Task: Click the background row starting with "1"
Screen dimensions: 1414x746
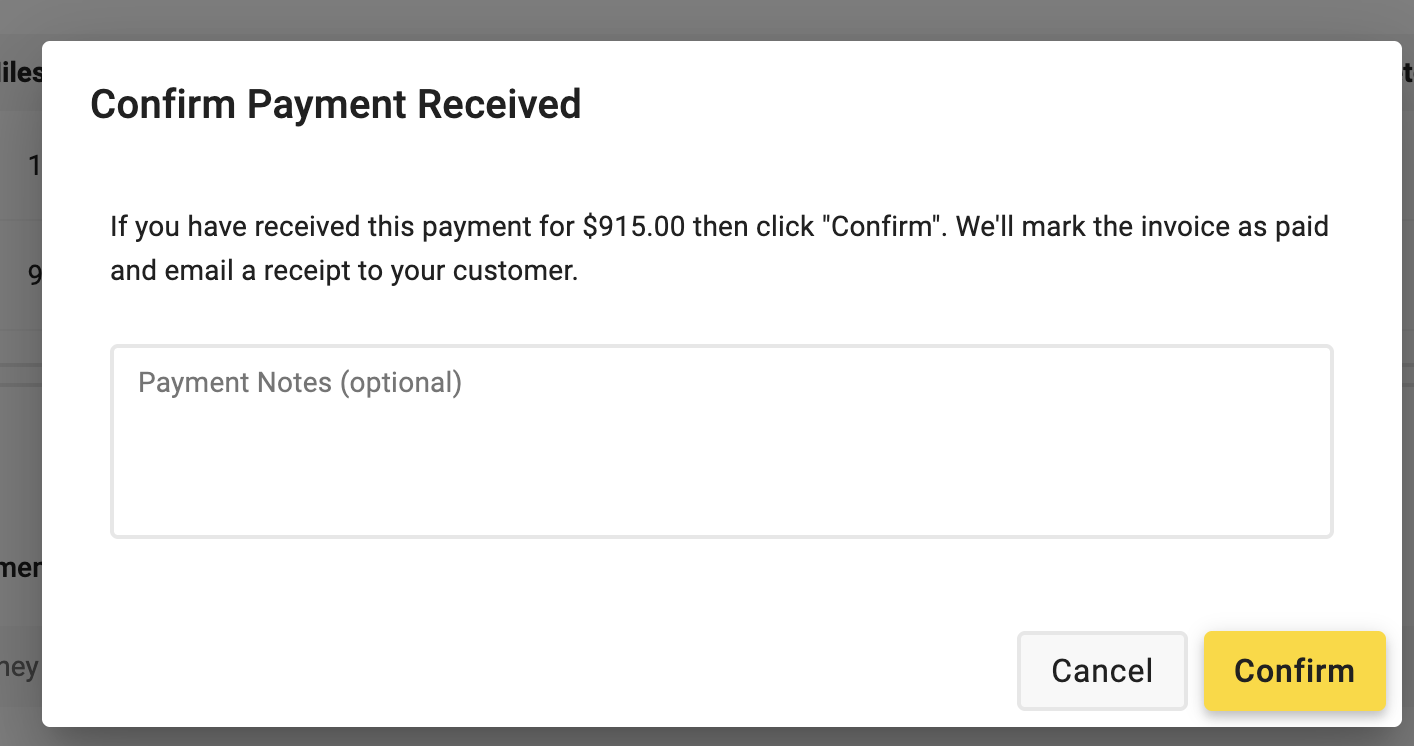Action: (21, 165)
